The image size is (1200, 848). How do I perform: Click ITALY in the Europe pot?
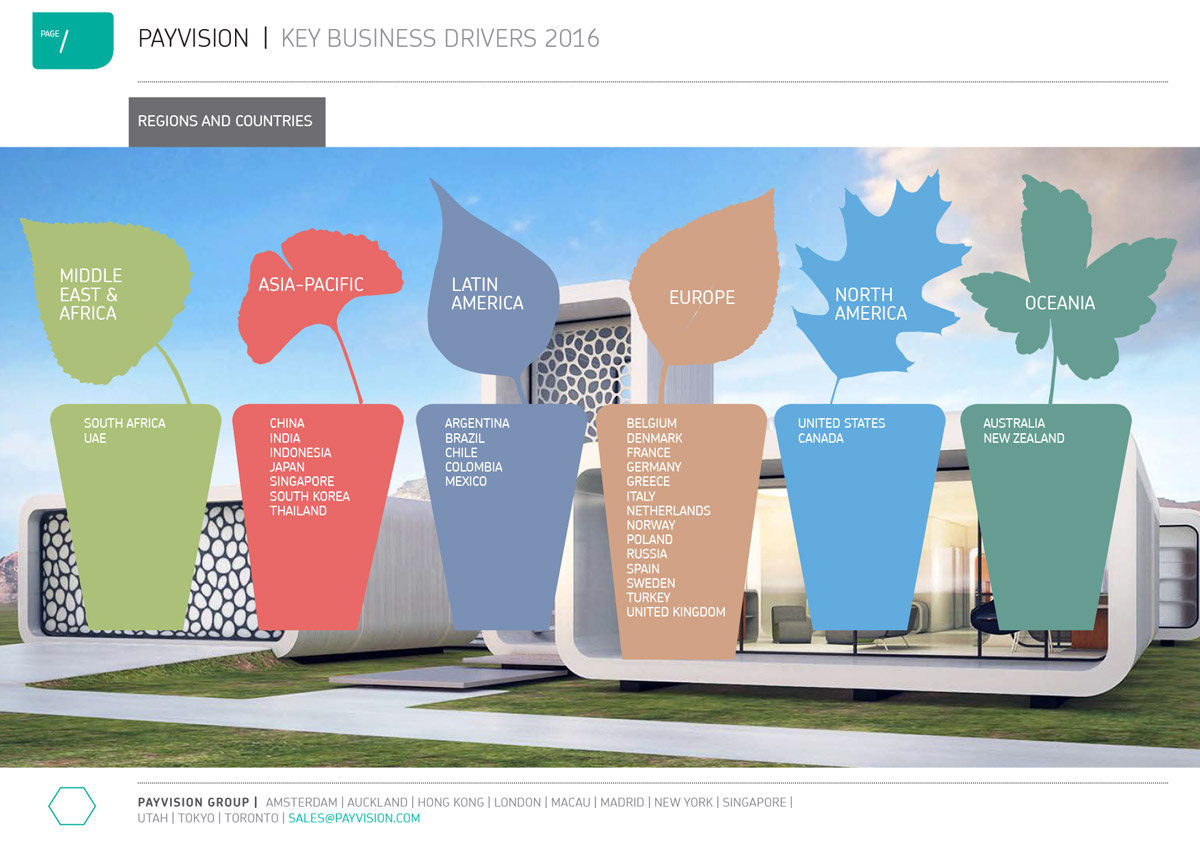pyautogui.click(x=641, y=496)
